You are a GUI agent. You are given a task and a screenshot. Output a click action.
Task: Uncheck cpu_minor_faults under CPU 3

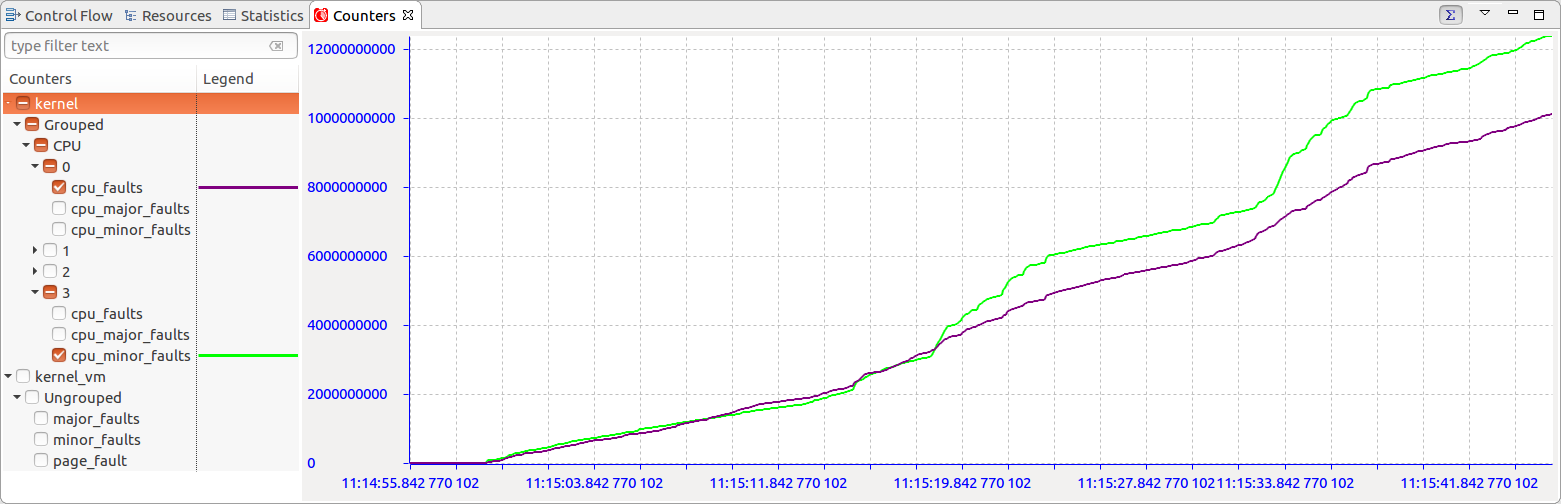pyautogui.click(x=59, y=356)
